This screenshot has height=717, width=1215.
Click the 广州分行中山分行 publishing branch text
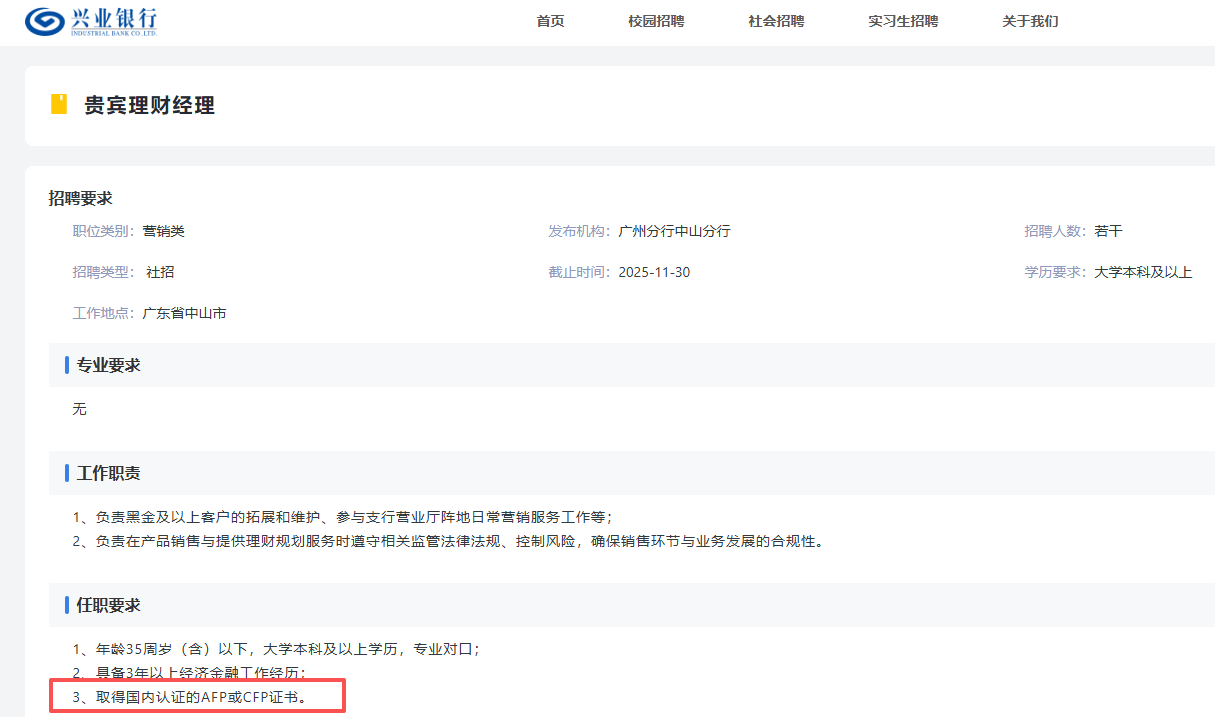[674, 231]
